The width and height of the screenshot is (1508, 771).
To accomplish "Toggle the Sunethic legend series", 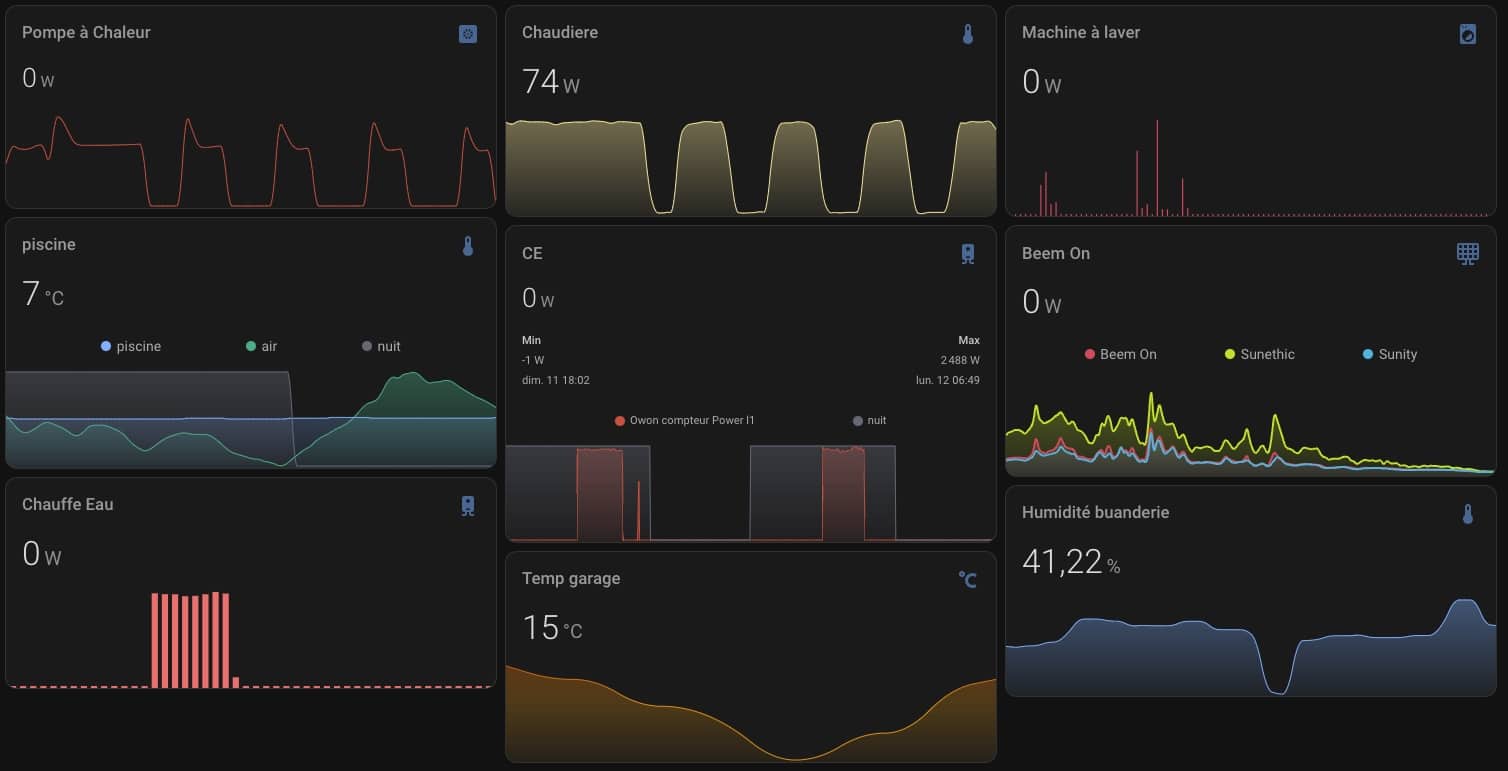I will [1260, 354].
